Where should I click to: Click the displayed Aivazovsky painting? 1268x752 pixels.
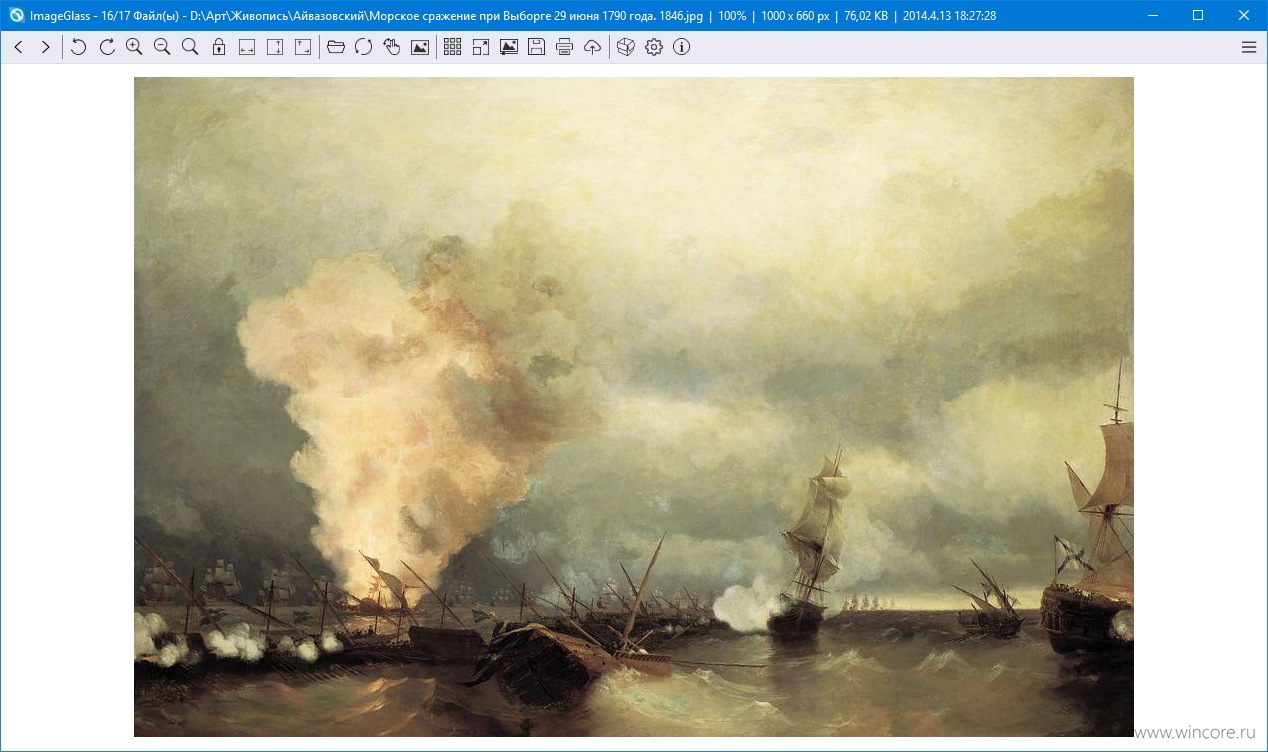click(634, 407)
